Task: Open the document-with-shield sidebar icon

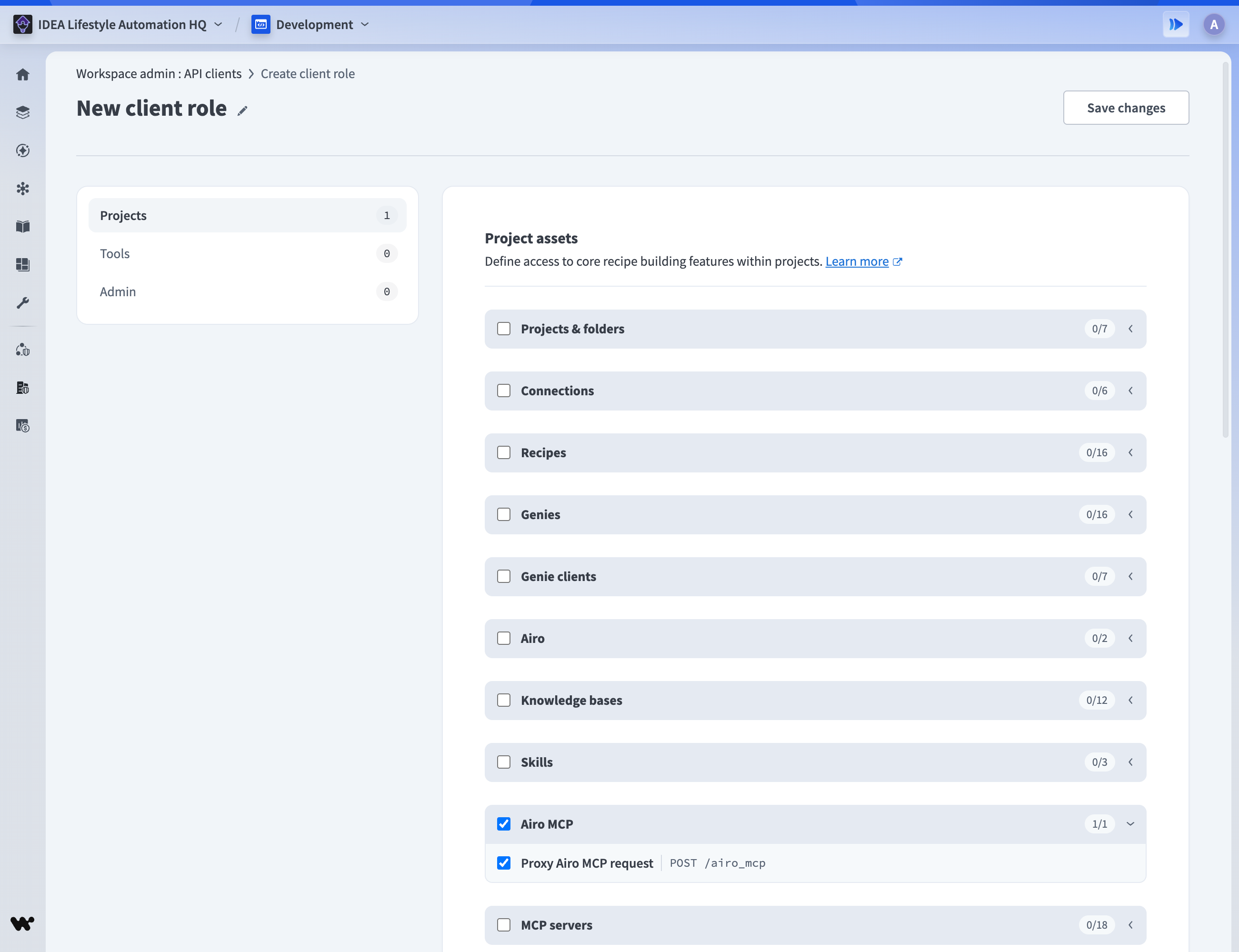Action: (x=23, y=388)
